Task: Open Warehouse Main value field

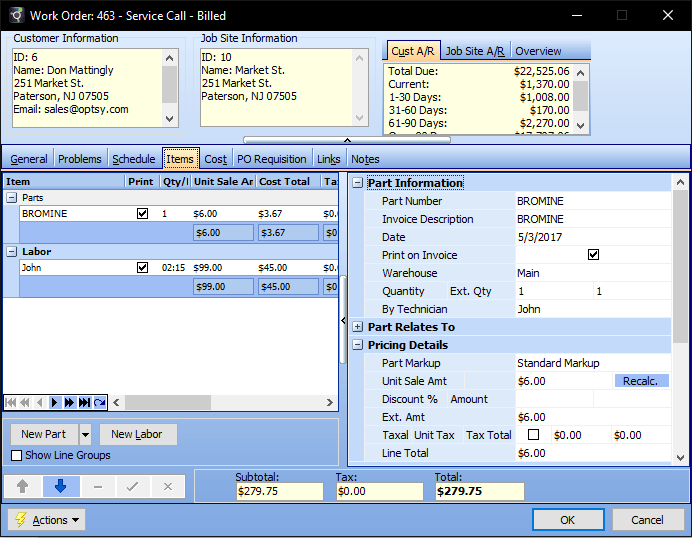Action: point(593,273)
